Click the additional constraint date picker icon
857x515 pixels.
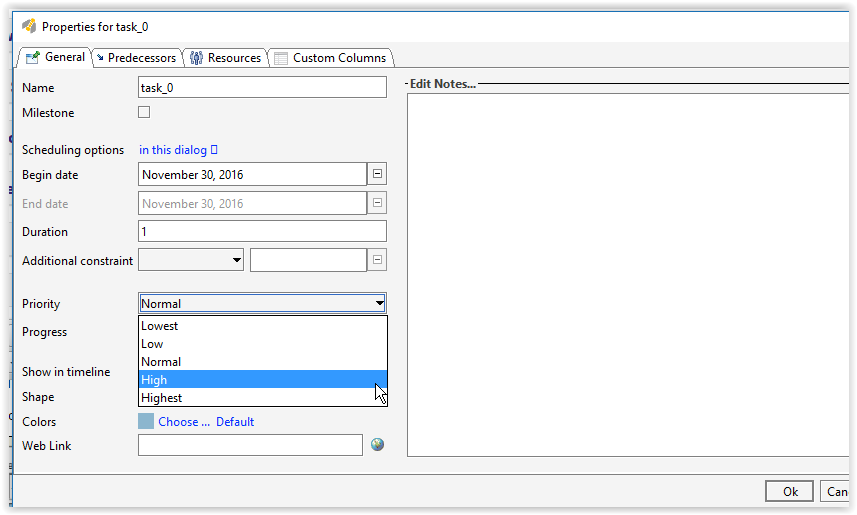377,260
